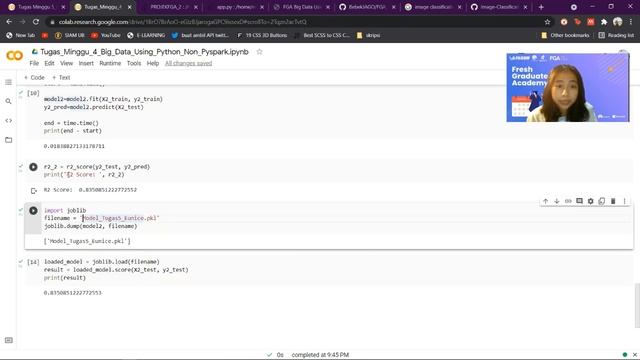Select cell [10] execution count
640x360 pixels.
click(33, 93)
